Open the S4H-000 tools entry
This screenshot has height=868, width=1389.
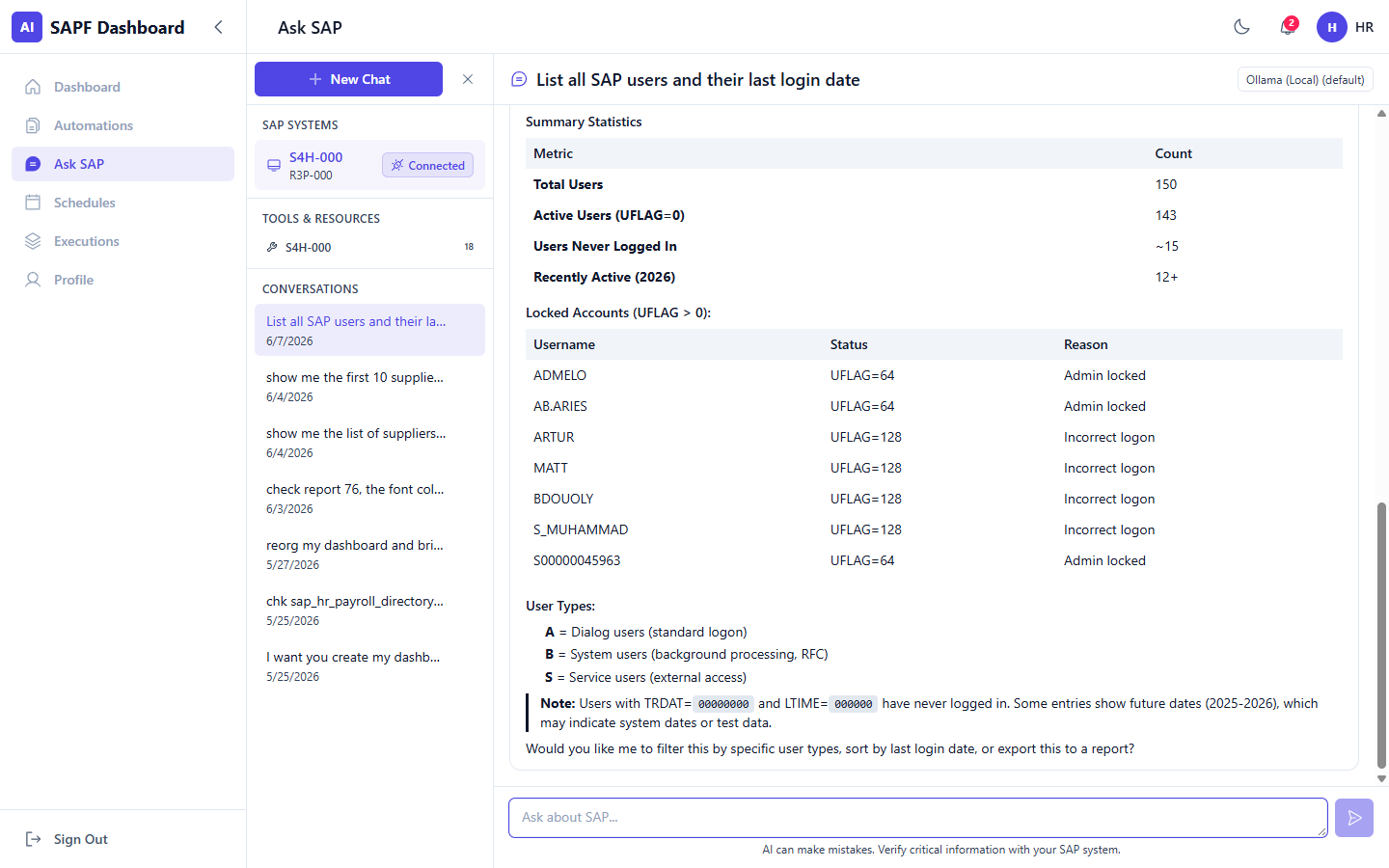point(369,247)
